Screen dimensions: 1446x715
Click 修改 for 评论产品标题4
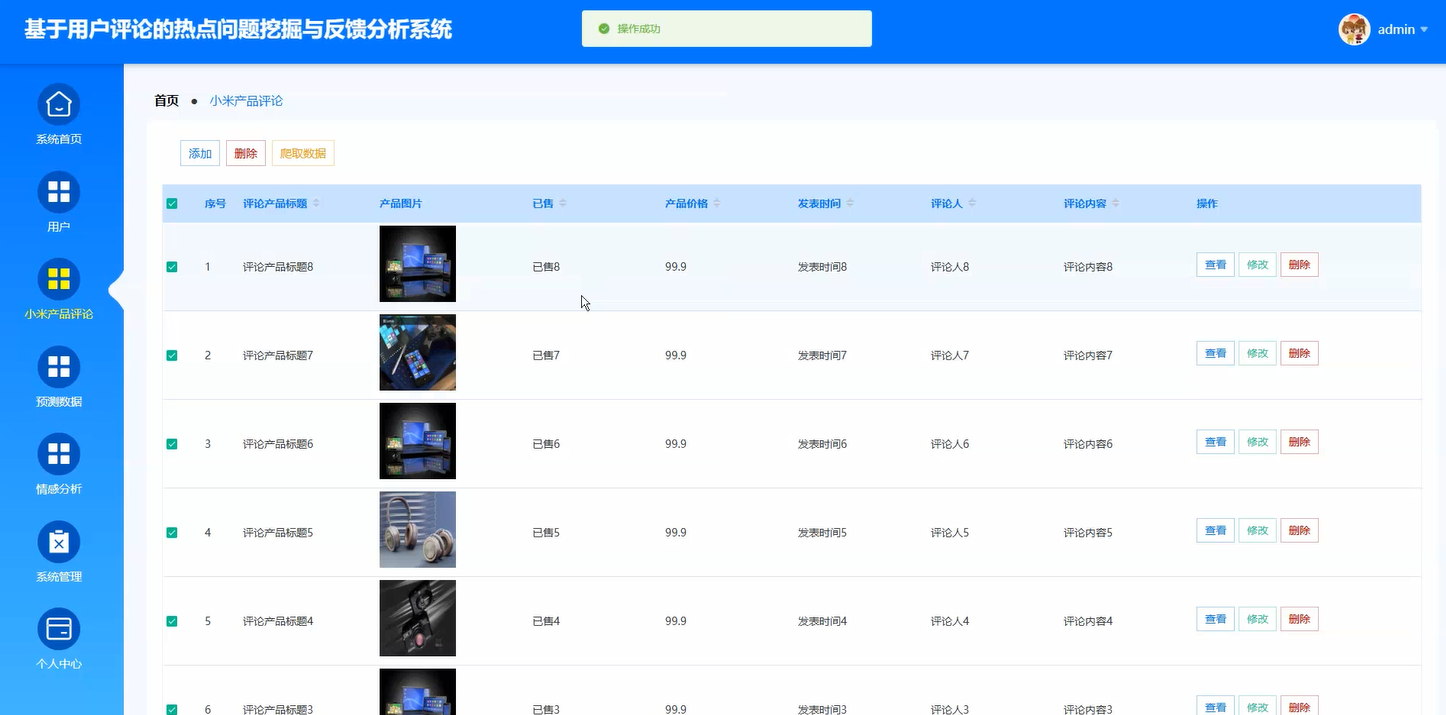coord(1258,619)
